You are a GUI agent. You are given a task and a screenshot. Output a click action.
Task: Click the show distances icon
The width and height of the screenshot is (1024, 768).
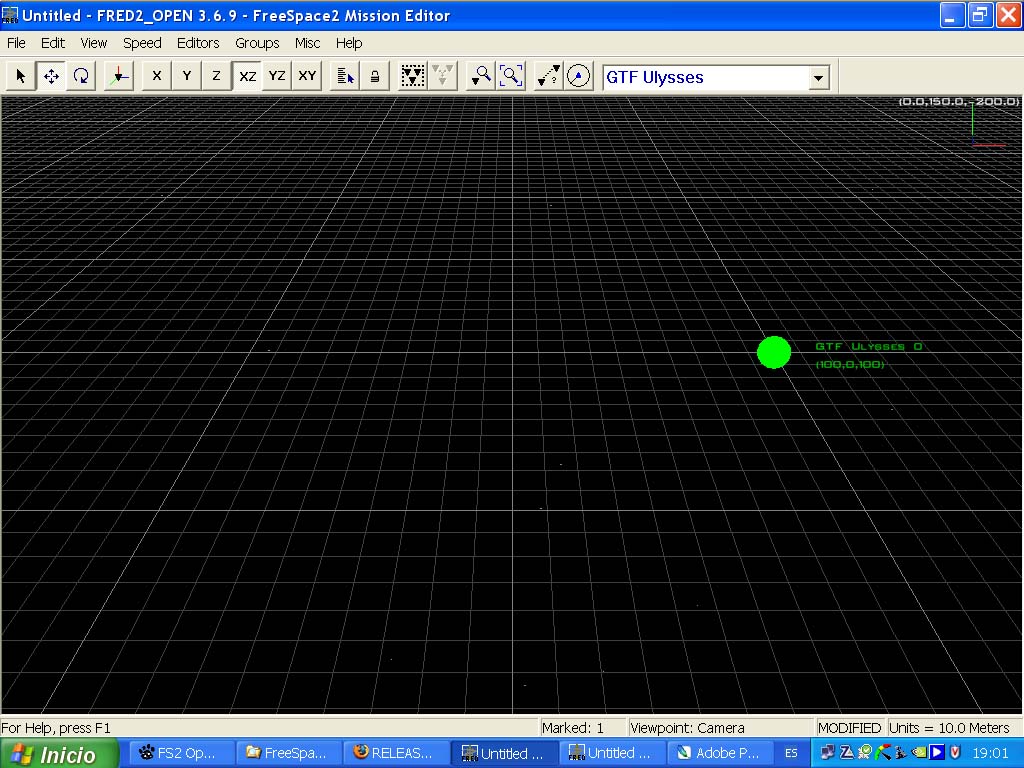[x=548, y=76]
